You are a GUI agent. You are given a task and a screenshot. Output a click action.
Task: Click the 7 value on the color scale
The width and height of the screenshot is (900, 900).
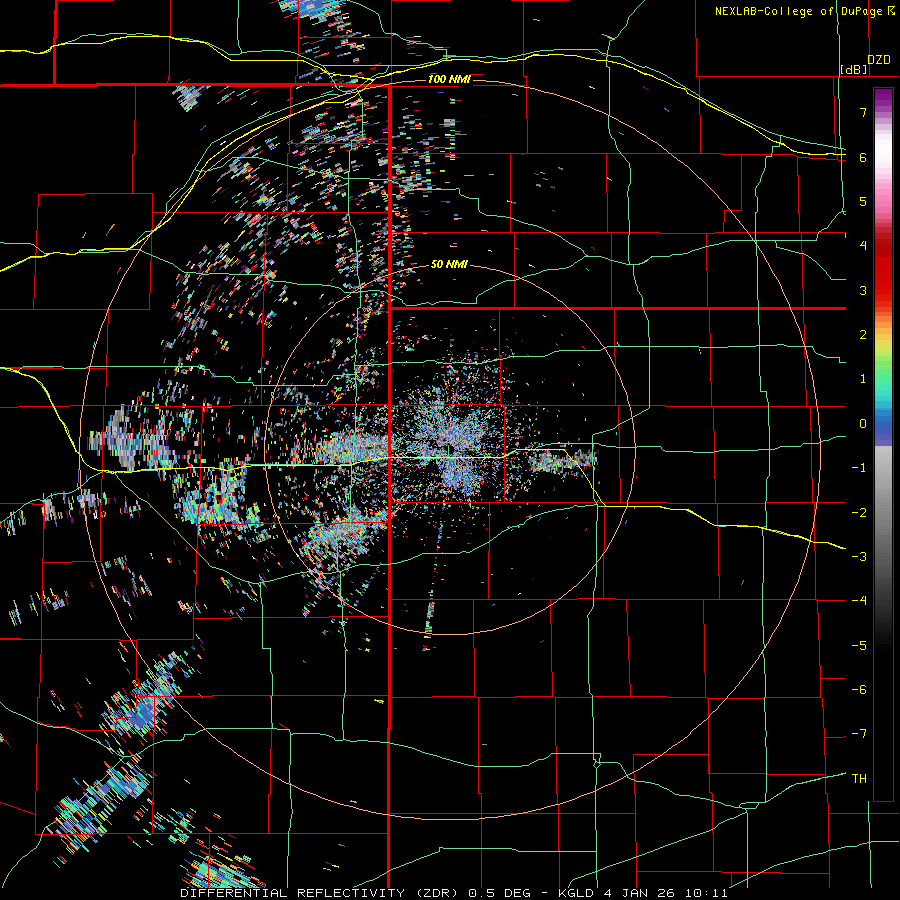pos(863,112)
